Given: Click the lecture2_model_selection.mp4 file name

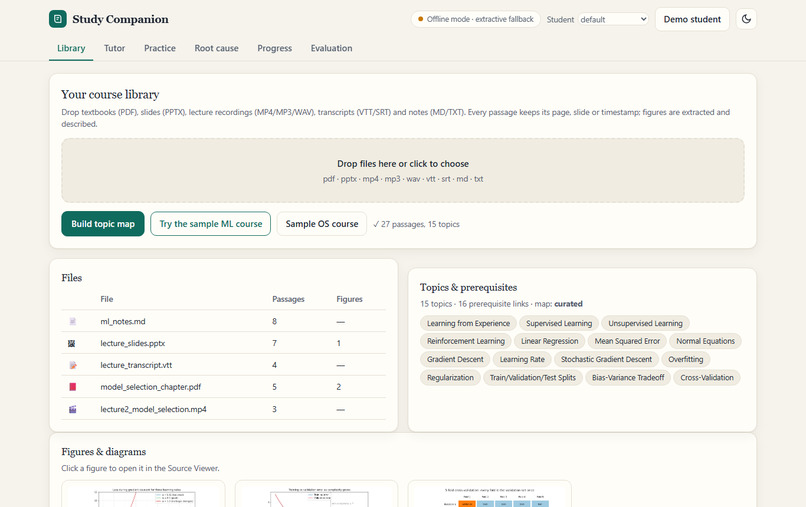Looking at the screenshot, I should (153, 409).
